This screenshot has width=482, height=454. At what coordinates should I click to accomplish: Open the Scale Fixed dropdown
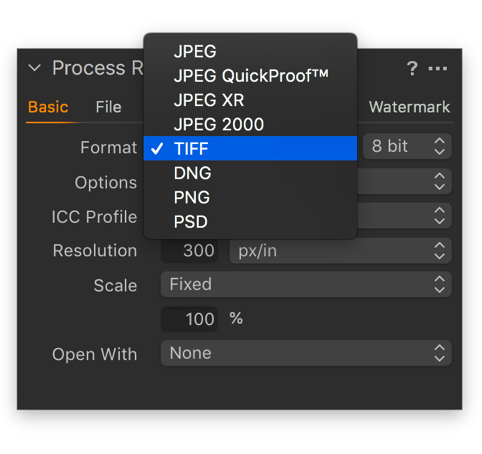(306, 284)
